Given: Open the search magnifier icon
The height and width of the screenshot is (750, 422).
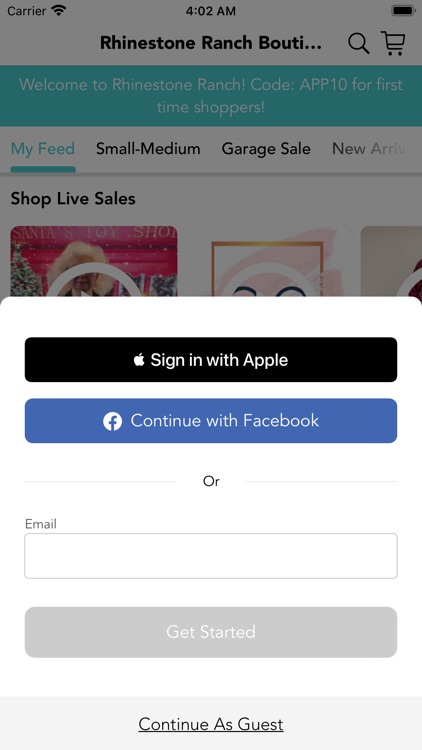Looking at the screenshot, I should pos(358,43).
